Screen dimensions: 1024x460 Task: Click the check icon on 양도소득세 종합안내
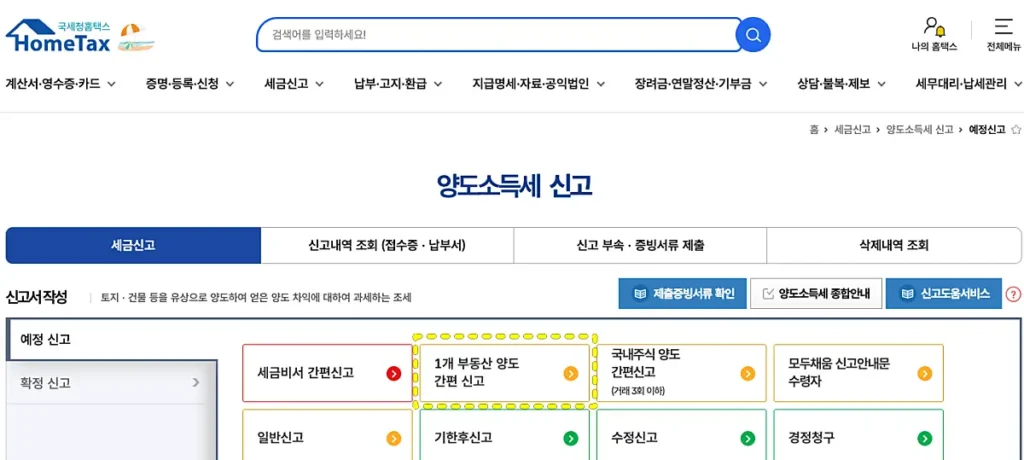[x=768, y=294]
